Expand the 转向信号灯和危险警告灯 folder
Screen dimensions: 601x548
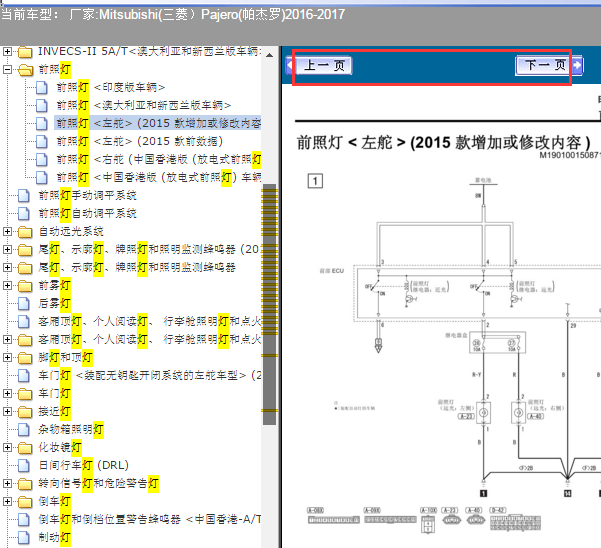7,484
